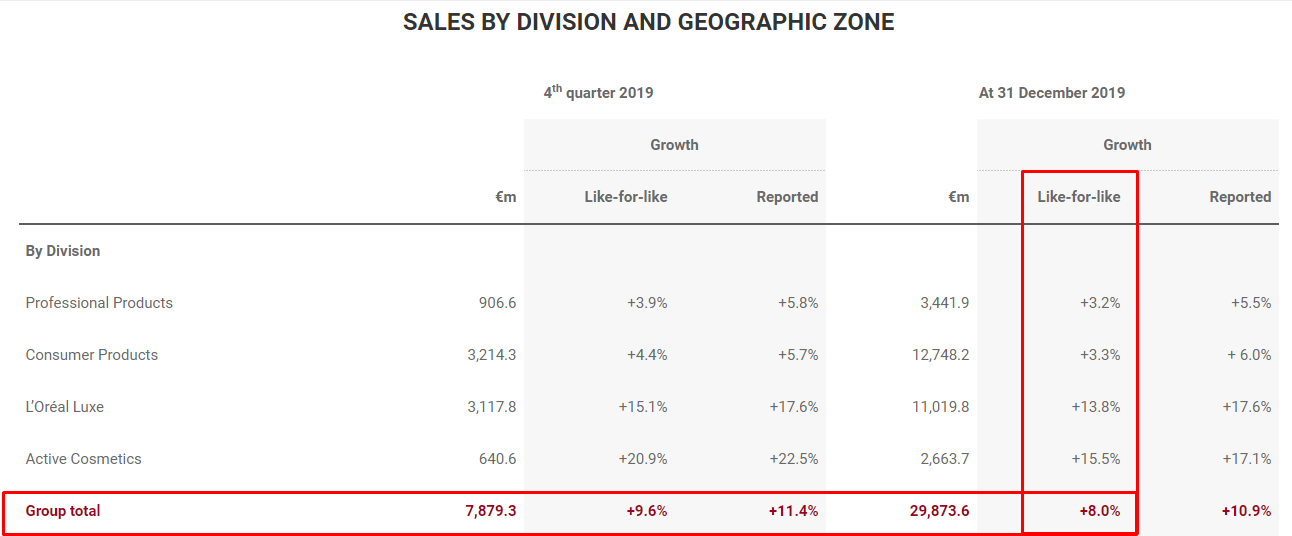The width and height of the screenshot is (1292, 536).
Task: Click the "Active Cosmetics" row label
Action: tap(84, 459)
